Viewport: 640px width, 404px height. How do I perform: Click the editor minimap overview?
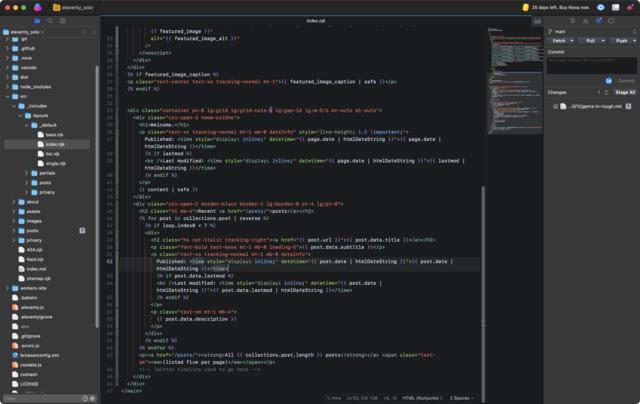[x=515, y=82]
